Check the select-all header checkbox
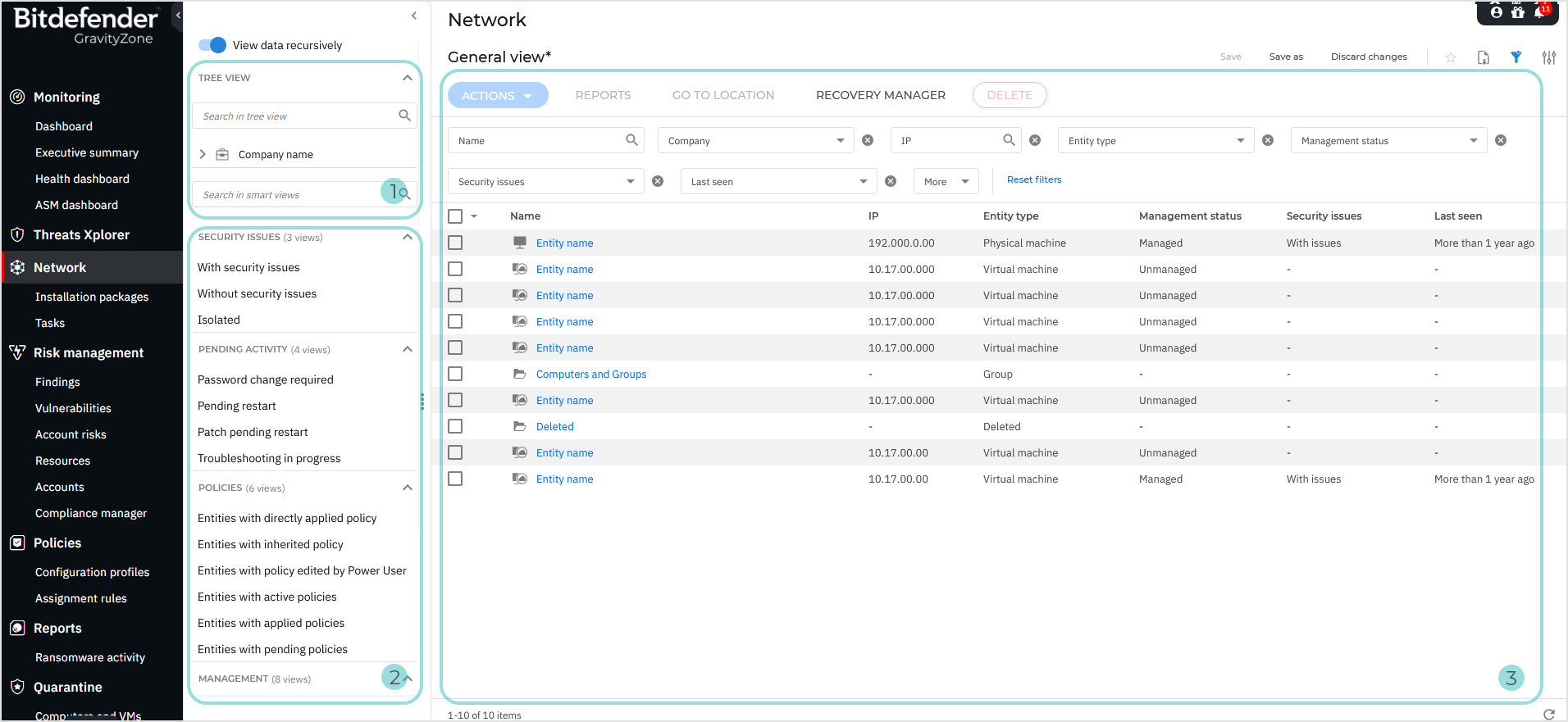The height and width of the screenshot is (722, 1568). pyautogui.click(x=455, y=216)
